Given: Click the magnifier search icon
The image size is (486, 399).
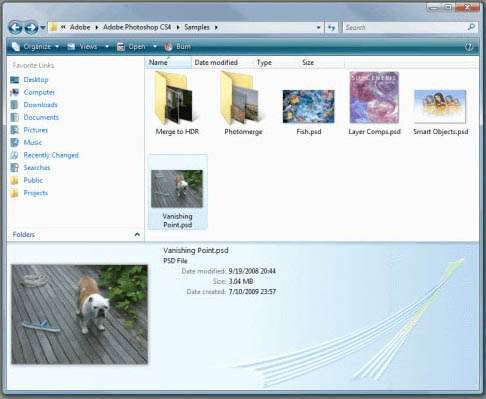Looking at the screenshot, I should [471, 27].
